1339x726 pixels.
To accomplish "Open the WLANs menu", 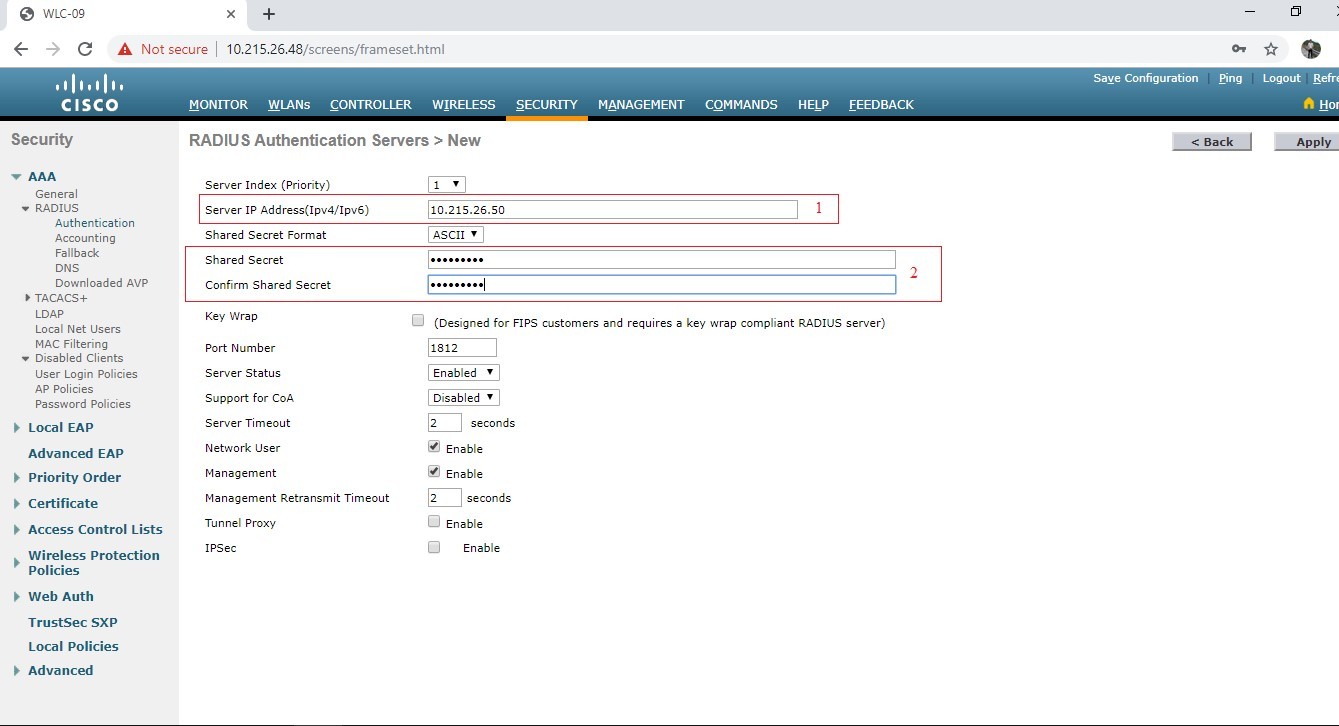I will [x=289, y=104].
